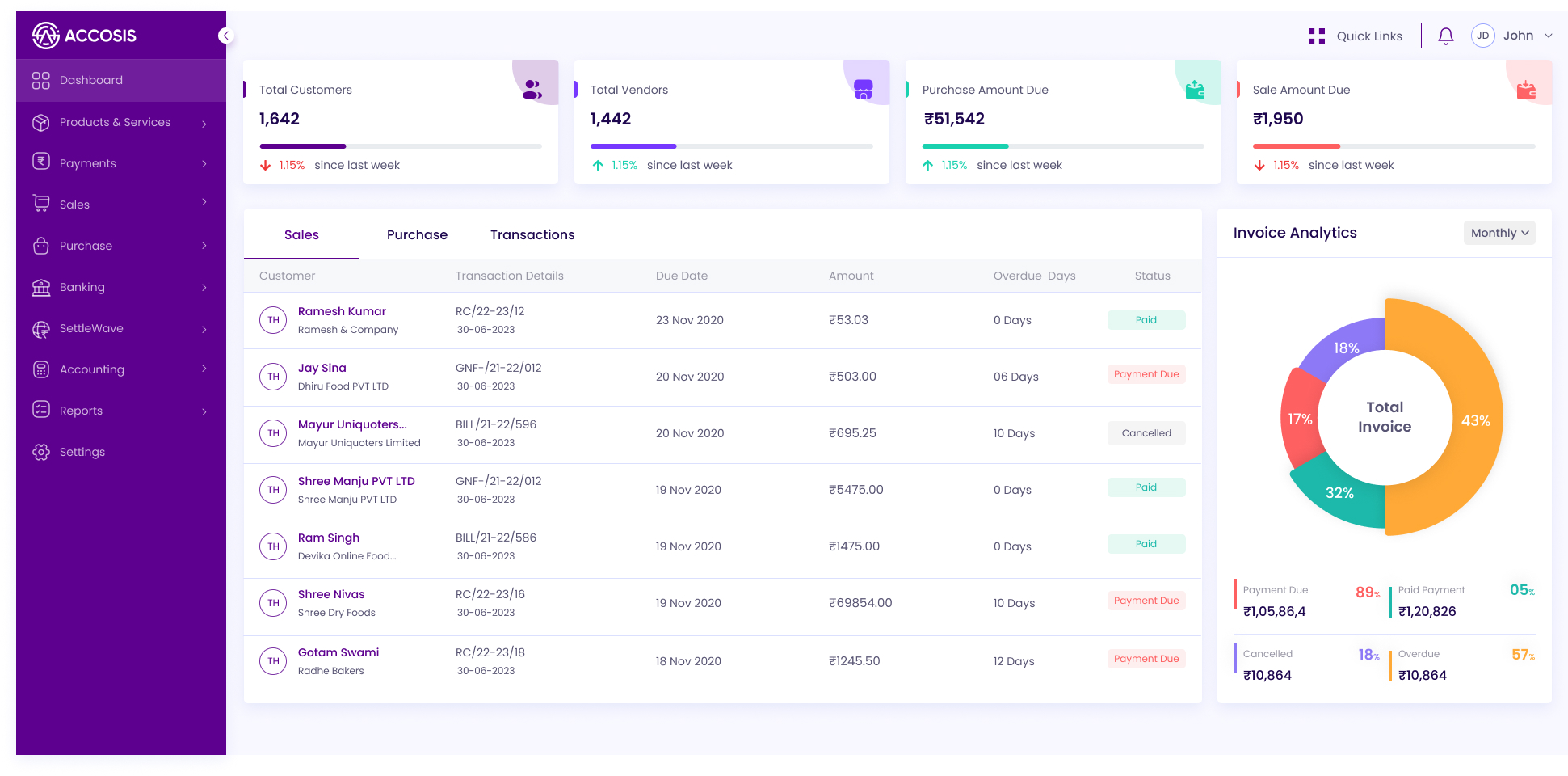The width and height of the screenshot is (1568, 776).
Task: Click the Total Customers progress bar
Action: (x=401, y=146)
